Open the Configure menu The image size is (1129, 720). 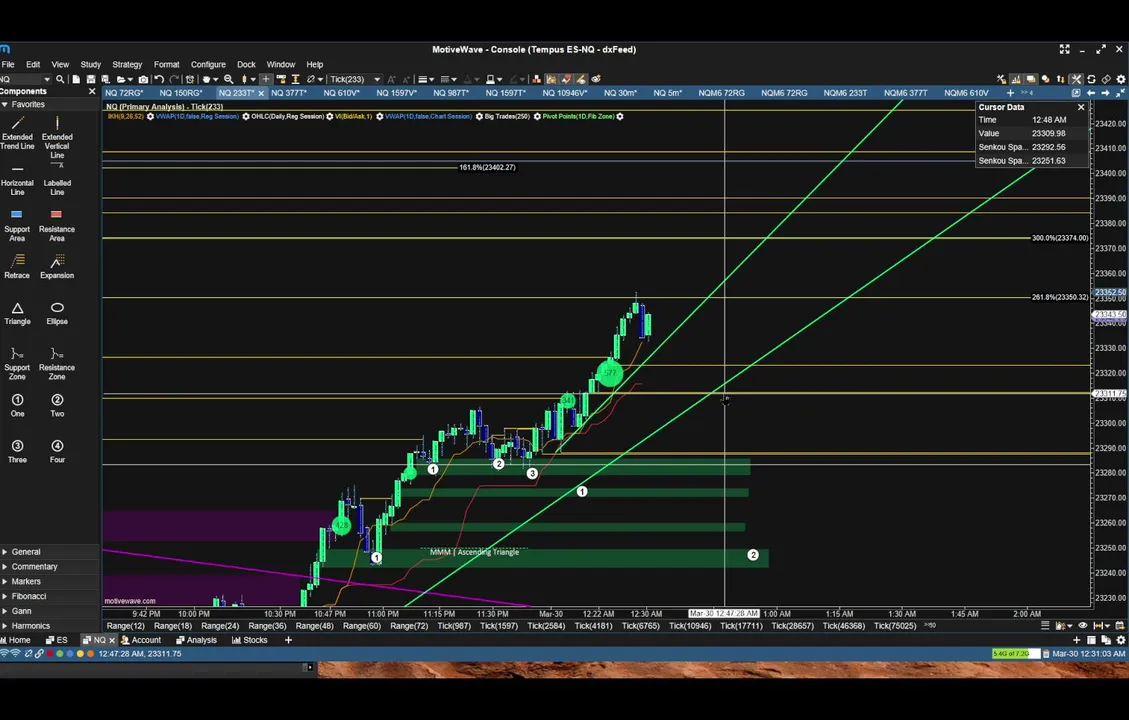(208, 65)
